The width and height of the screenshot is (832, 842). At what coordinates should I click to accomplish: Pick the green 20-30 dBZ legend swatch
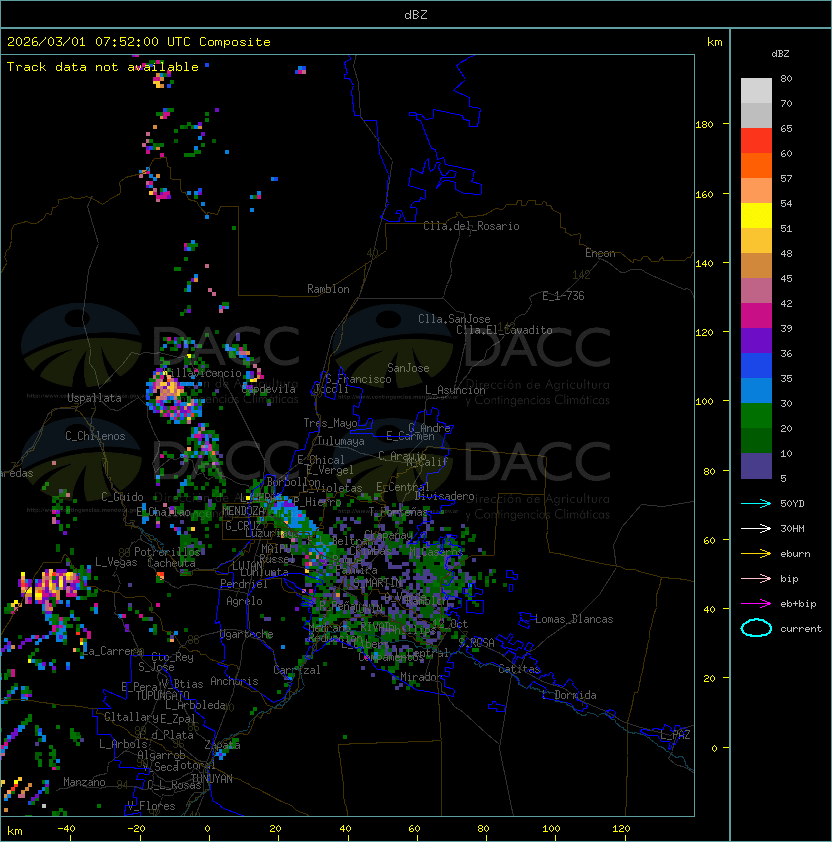coord(756,416)
